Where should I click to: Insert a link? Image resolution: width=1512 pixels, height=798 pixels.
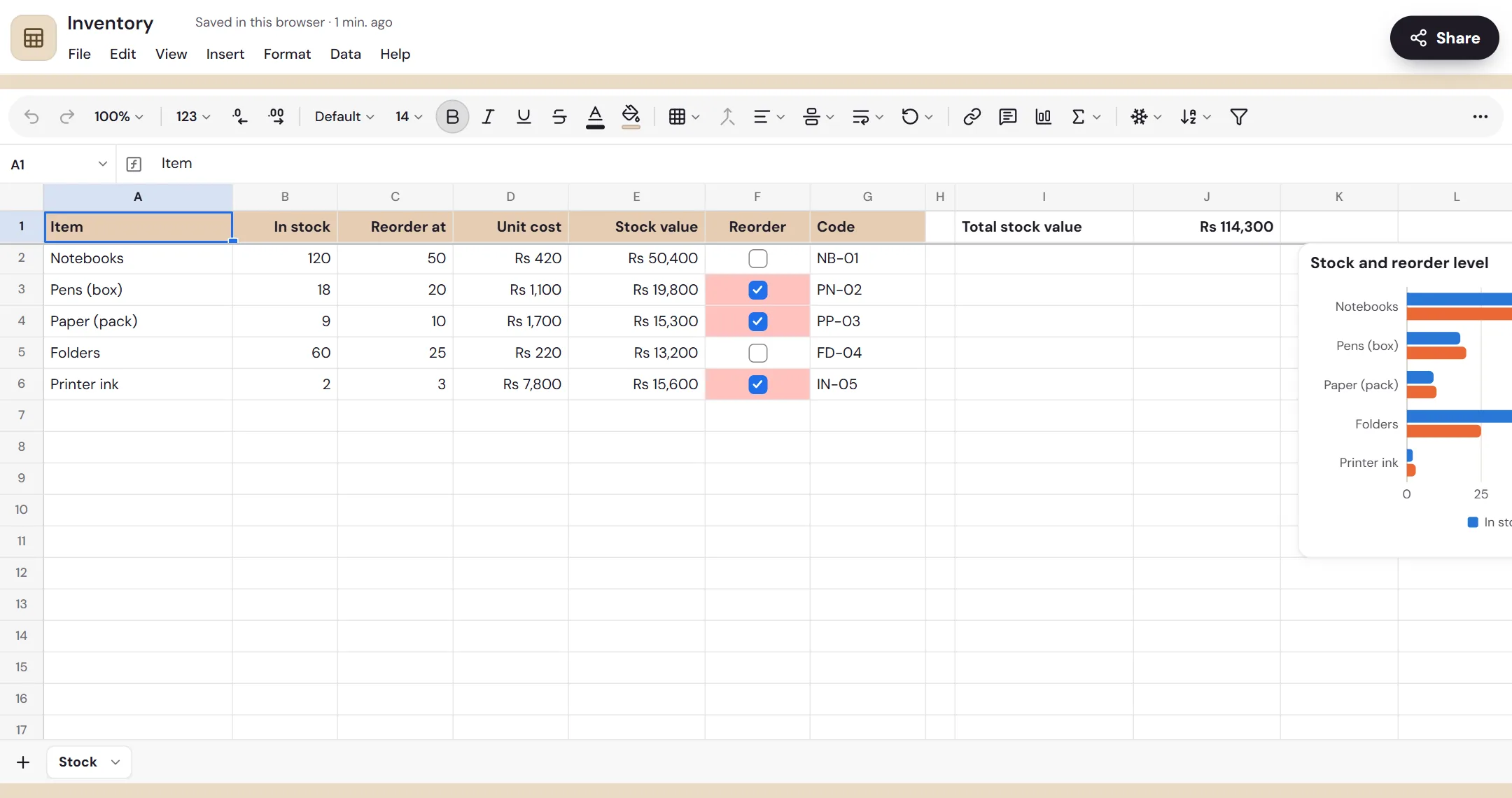972,116
